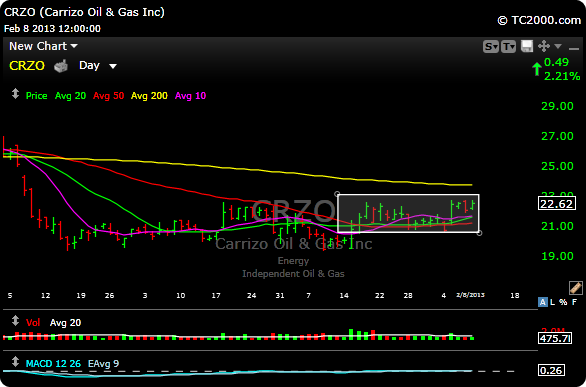
Task: Click the 27.00 price axis label
Action: 557,136
